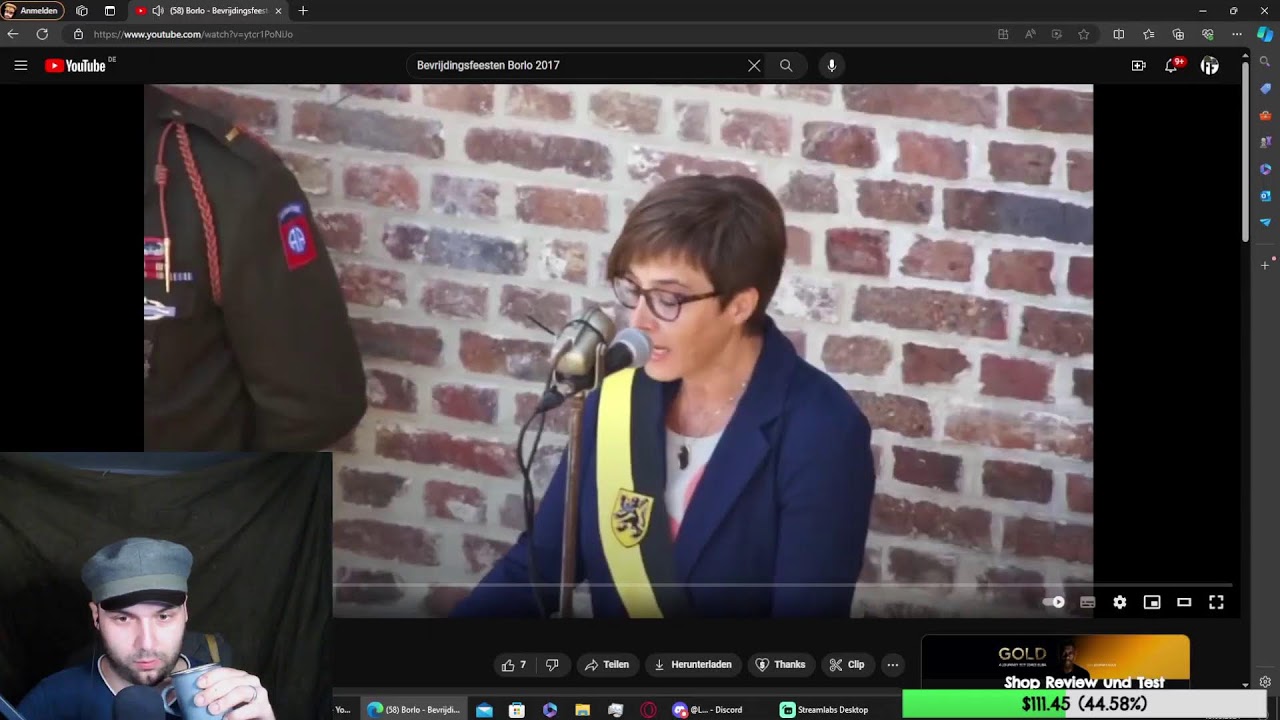Reload the page

point(42,34)
